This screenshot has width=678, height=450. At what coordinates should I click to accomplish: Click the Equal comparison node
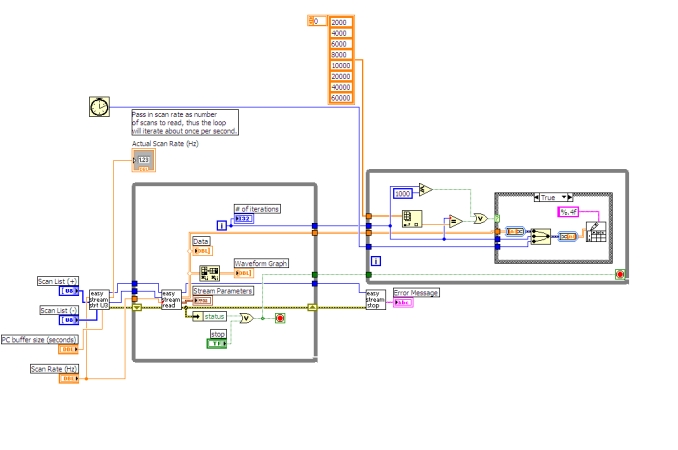click(x=456, y=221)
